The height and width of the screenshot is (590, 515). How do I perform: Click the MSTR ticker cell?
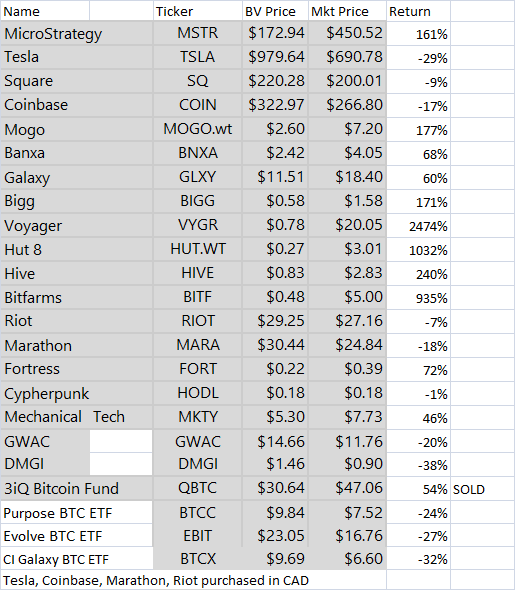click(197, 33)
